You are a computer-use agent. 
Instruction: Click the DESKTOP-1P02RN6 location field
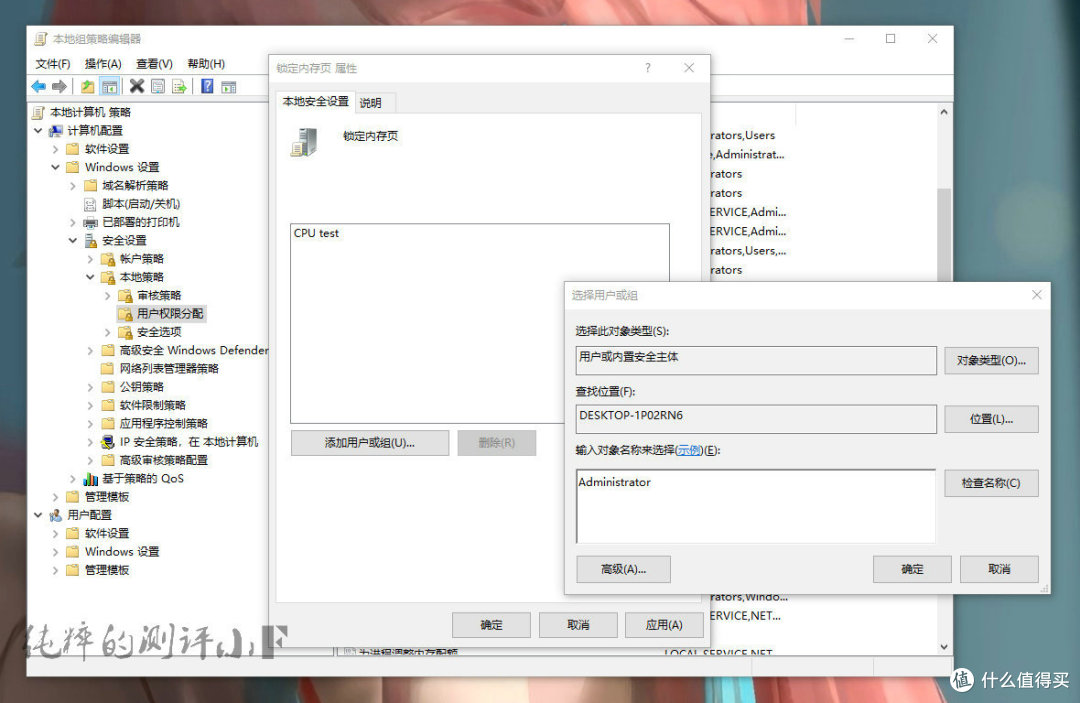point(756,419)
